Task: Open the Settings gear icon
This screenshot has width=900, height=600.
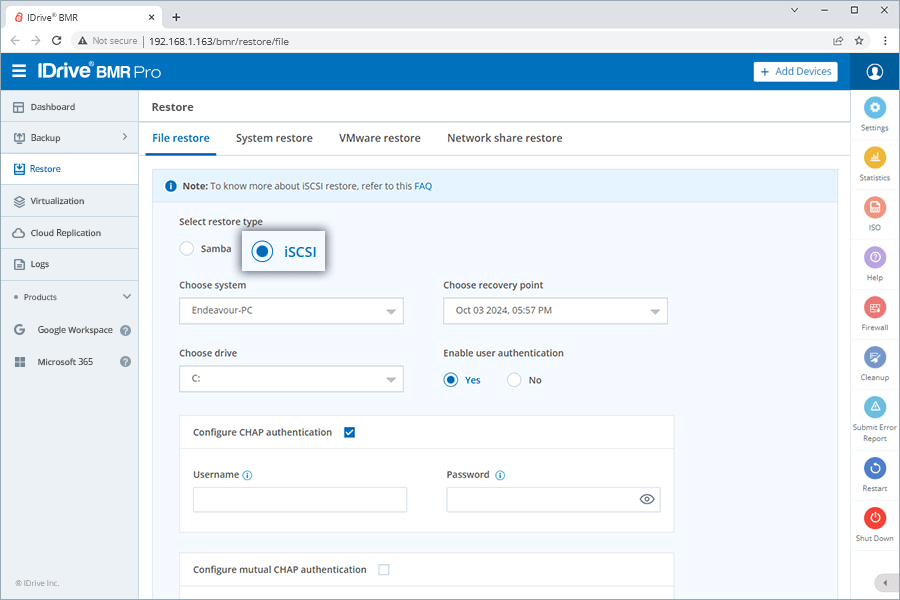Action: tap(874, 108)
